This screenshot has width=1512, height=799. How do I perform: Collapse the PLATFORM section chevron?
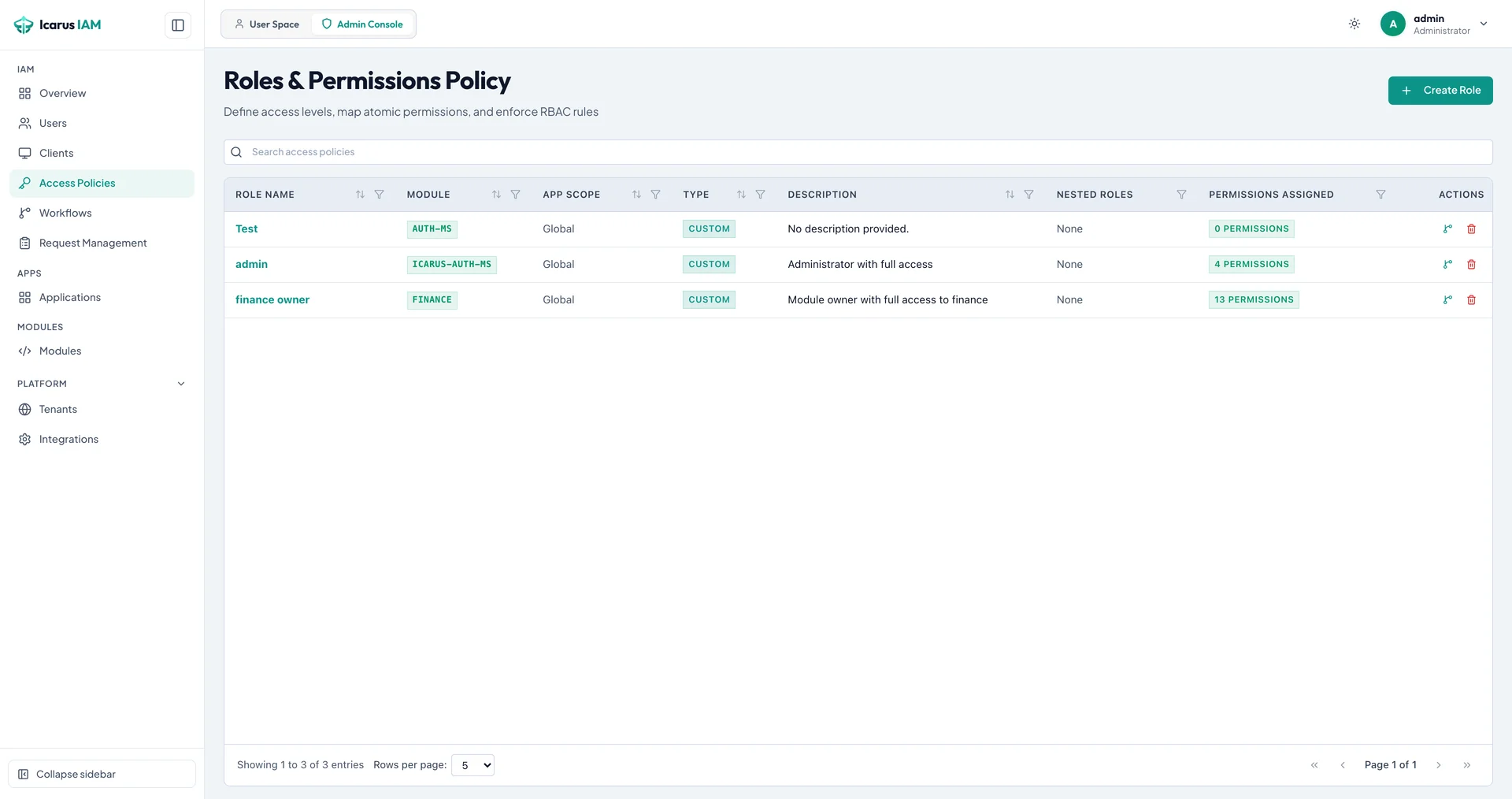(x=181, y=384)
